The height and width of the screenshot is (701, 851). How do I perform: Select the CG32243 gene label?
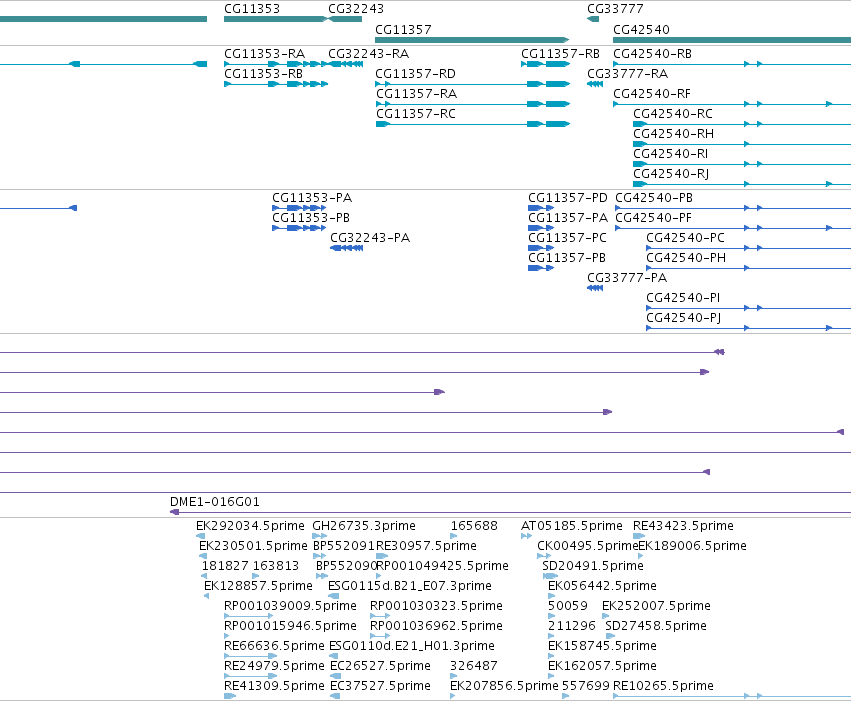coord(356,9)
